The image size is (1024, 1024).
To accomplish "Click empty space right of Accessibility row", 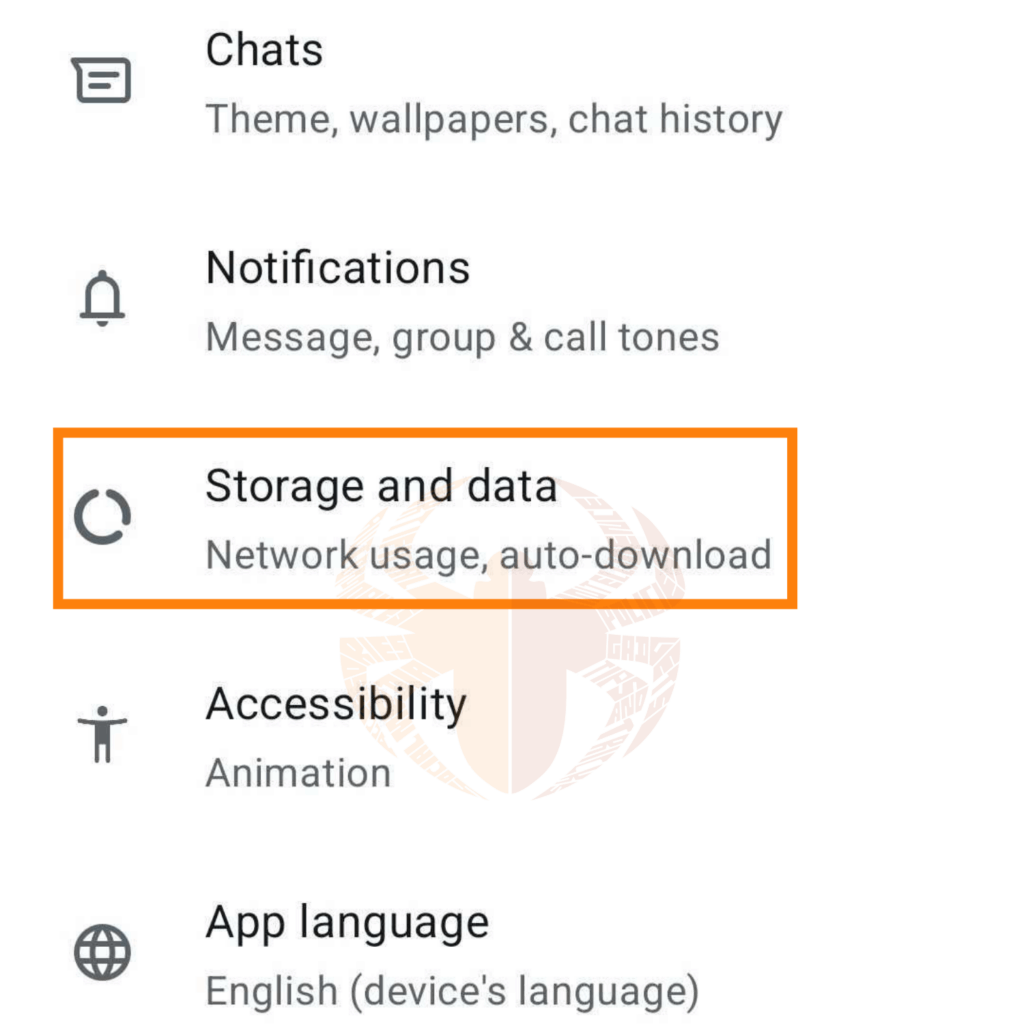I will (x=849, y=737).
